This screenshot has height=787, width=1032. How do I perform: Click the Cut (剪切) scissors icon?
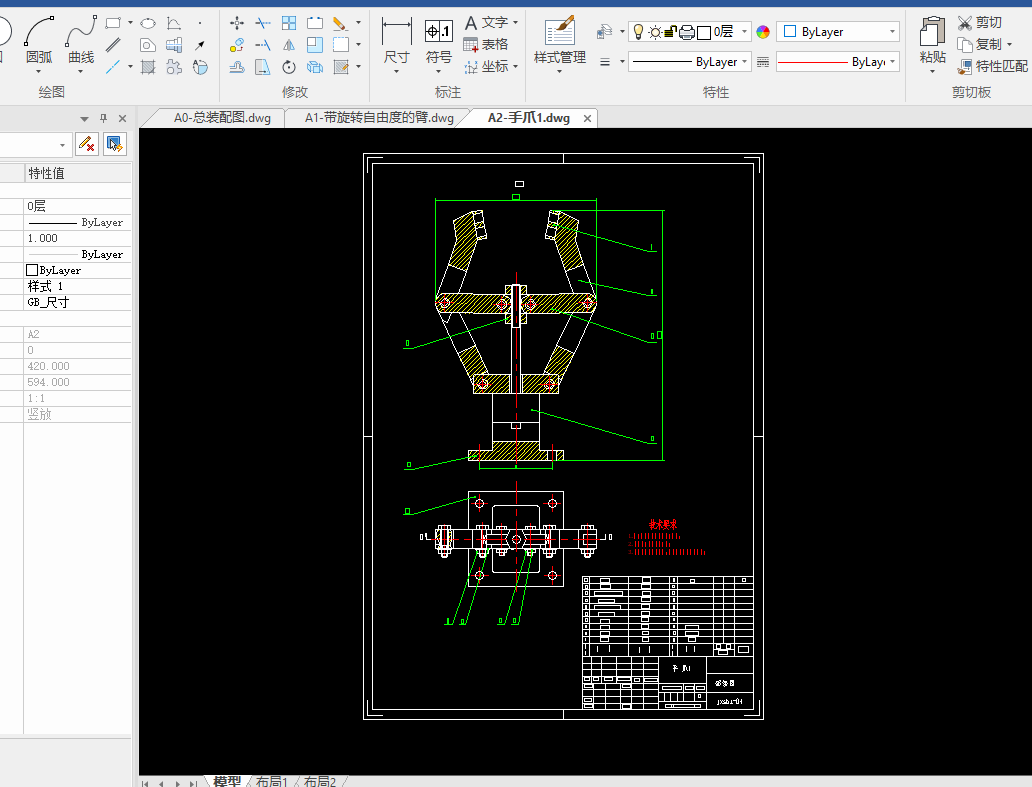tap(965, 22)
